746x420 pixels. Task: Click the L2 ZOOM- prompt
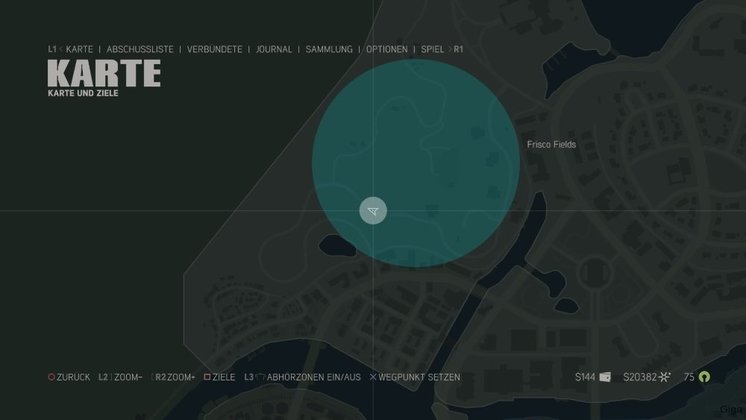click(120, 377)
